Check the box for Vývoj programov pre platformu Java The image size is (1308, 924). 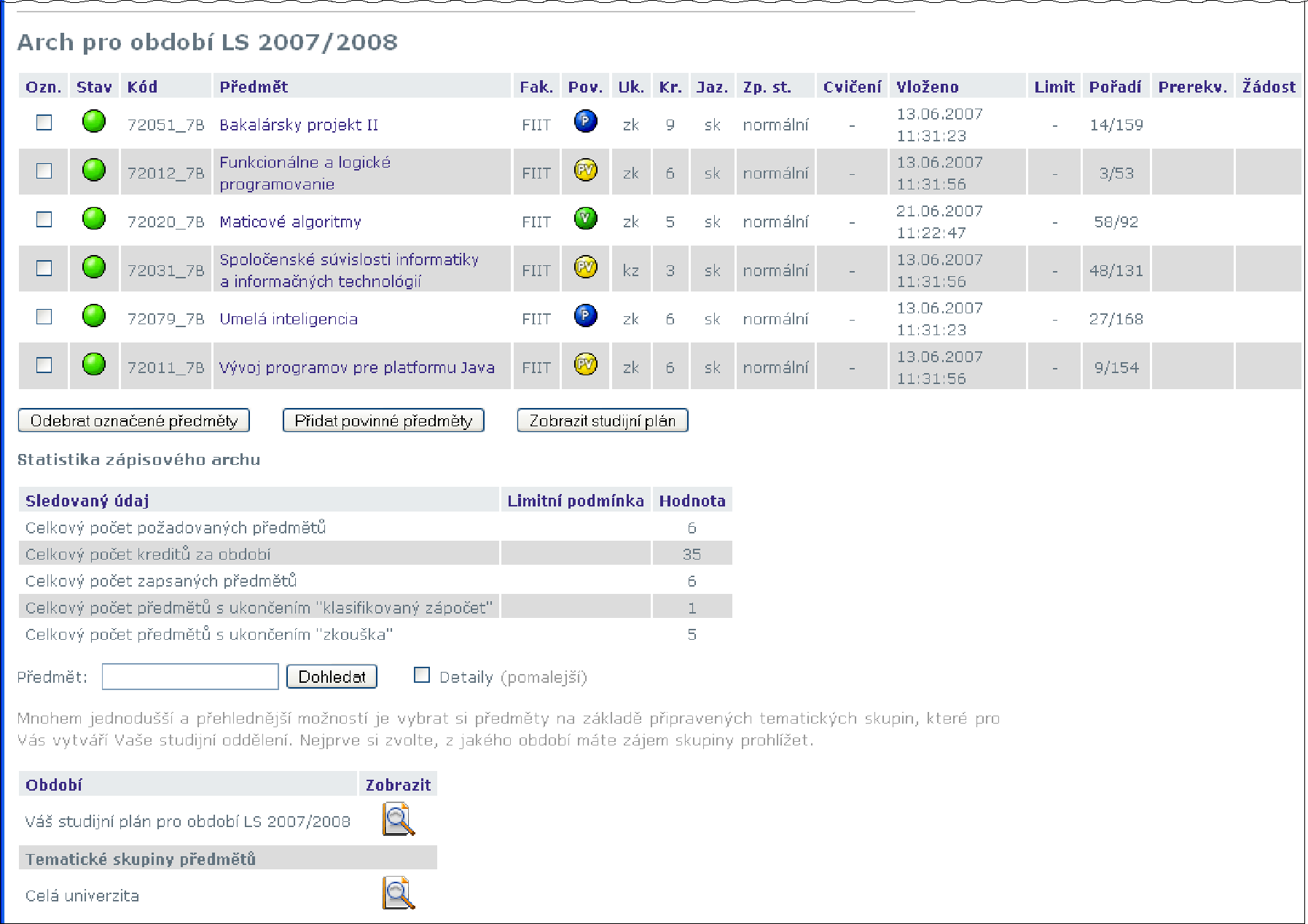coord(44,365)
